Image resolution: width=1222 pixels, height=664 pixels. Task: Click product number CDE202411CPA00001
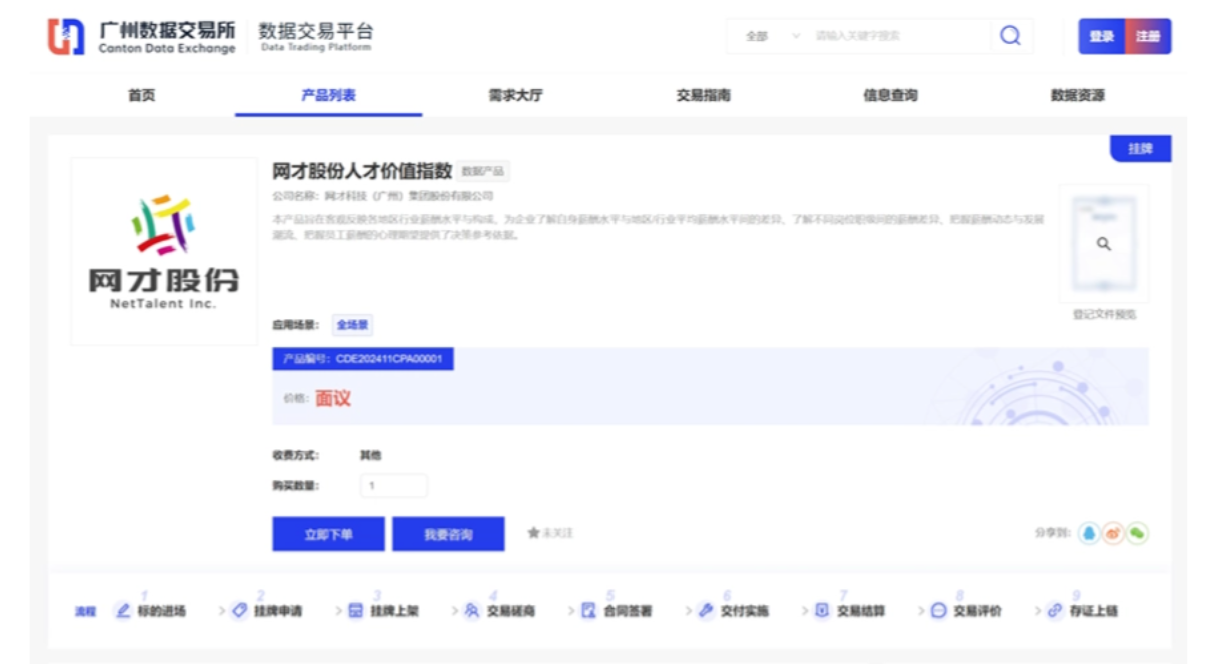363,359
